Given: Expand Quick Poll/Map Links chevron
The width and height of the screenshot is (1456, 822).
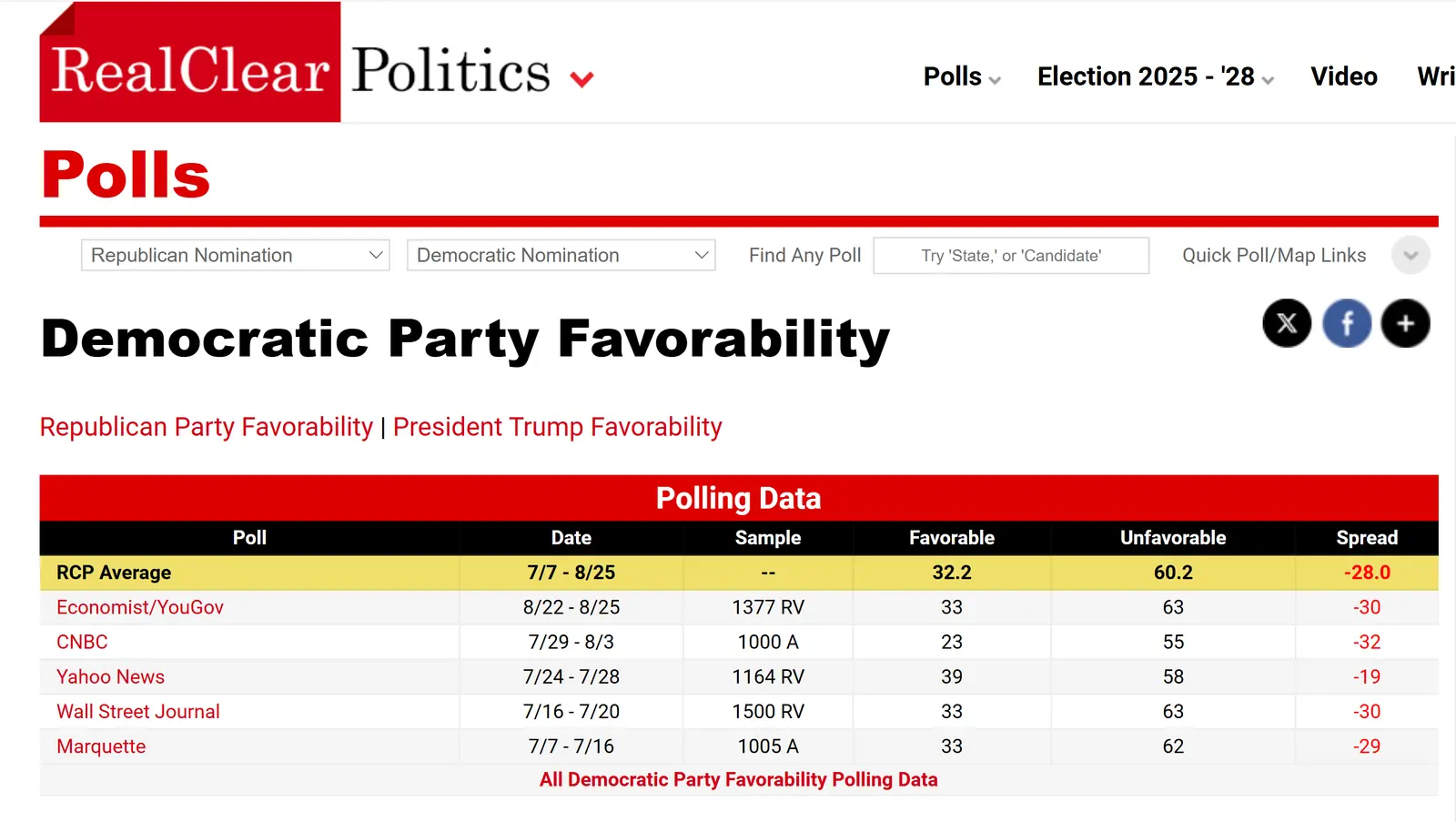Looking at the screenshot, I should click(x=1410, y=256).
